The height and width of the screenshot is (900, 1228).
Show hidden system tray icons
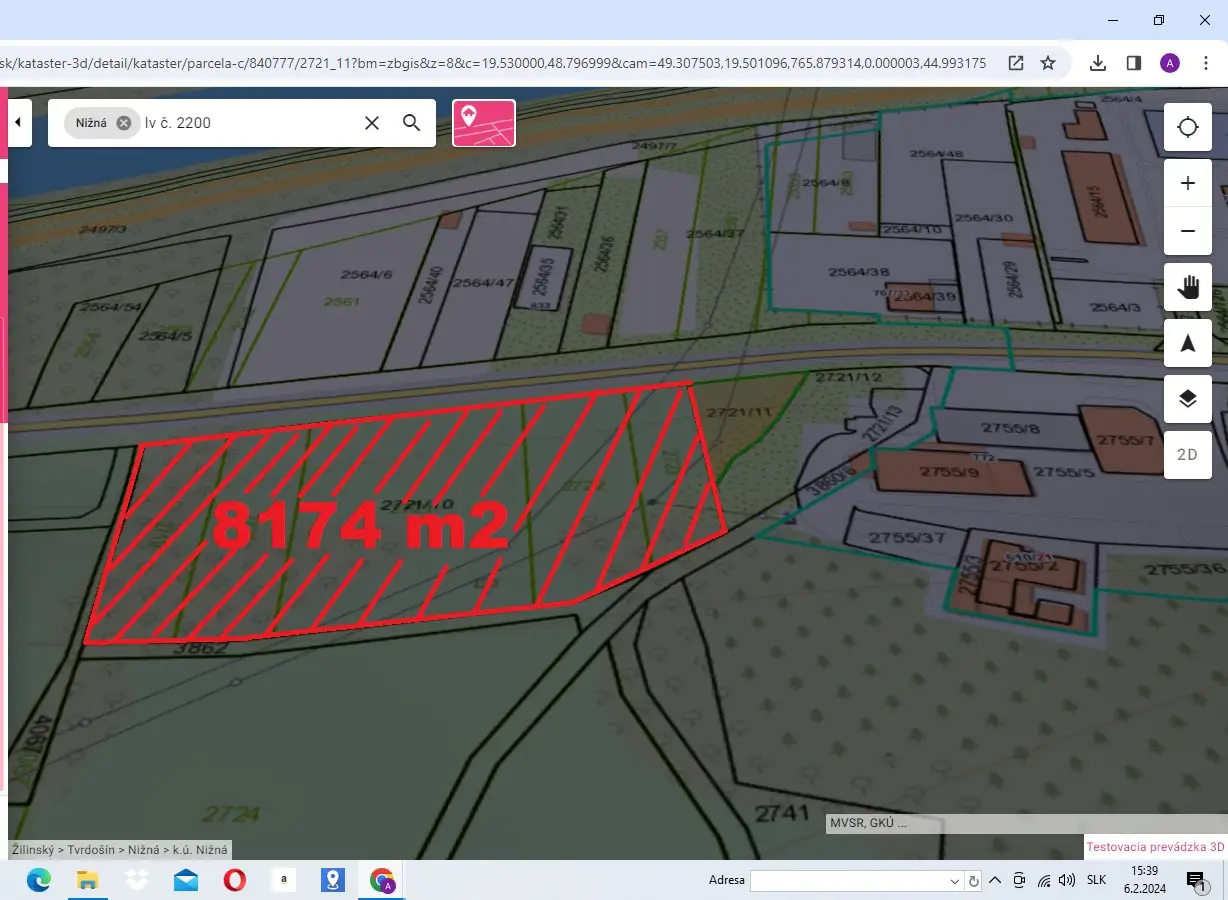tap(995, 880)
